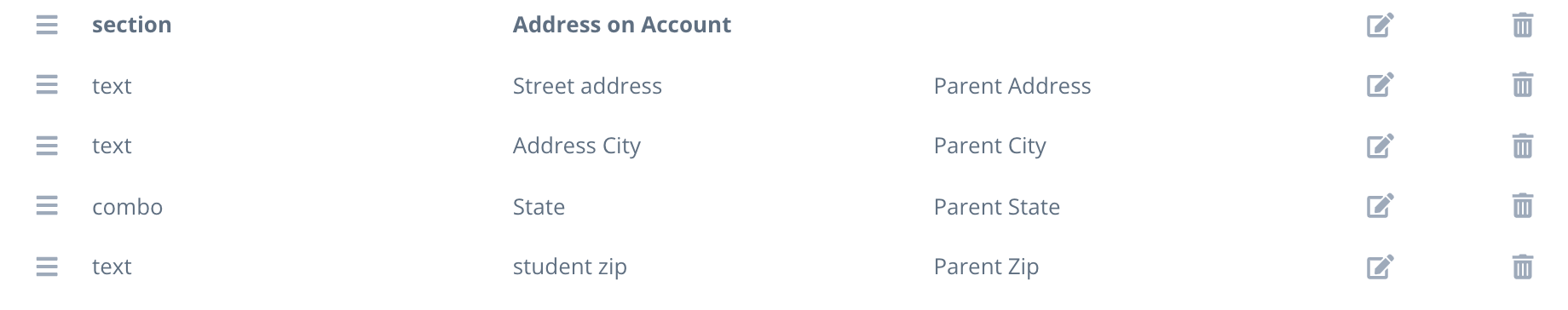This screenshot has height=310, width=1568.
Task: Click the student zip row drag handle
Action: pyautogui.click(x=47, y=267)
